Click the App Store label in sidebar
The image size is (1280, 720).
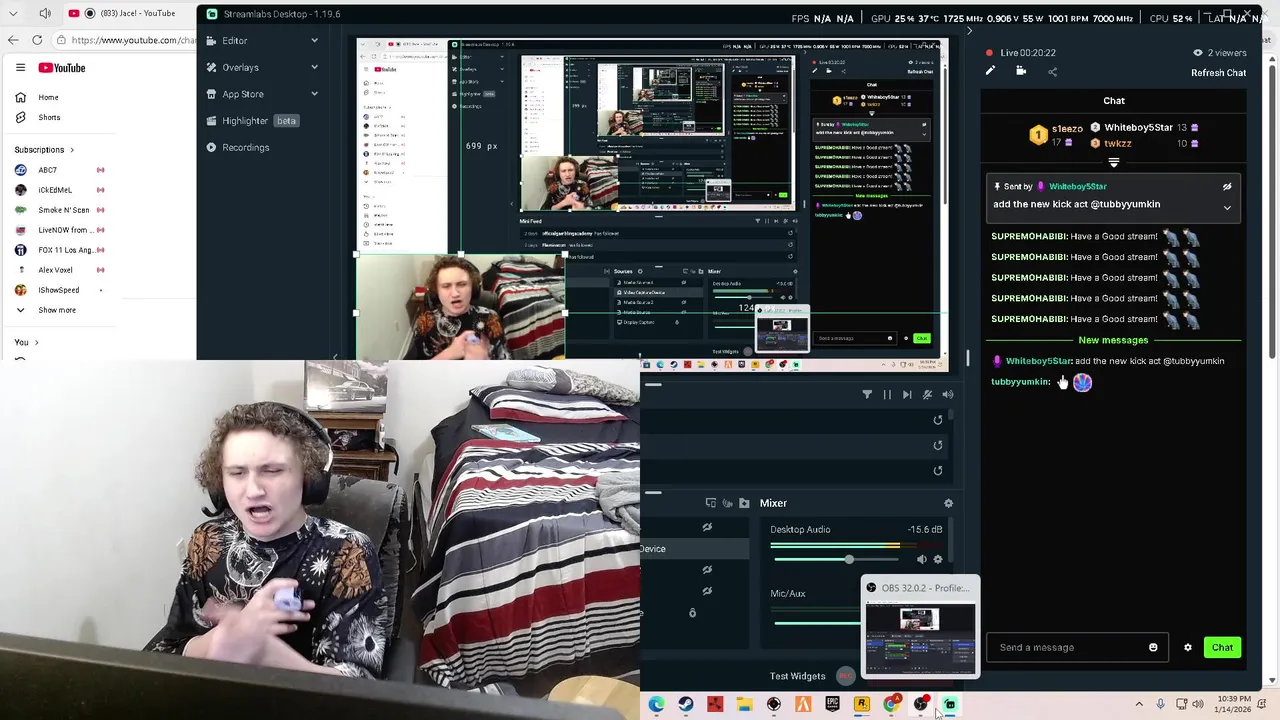point(243,94)
